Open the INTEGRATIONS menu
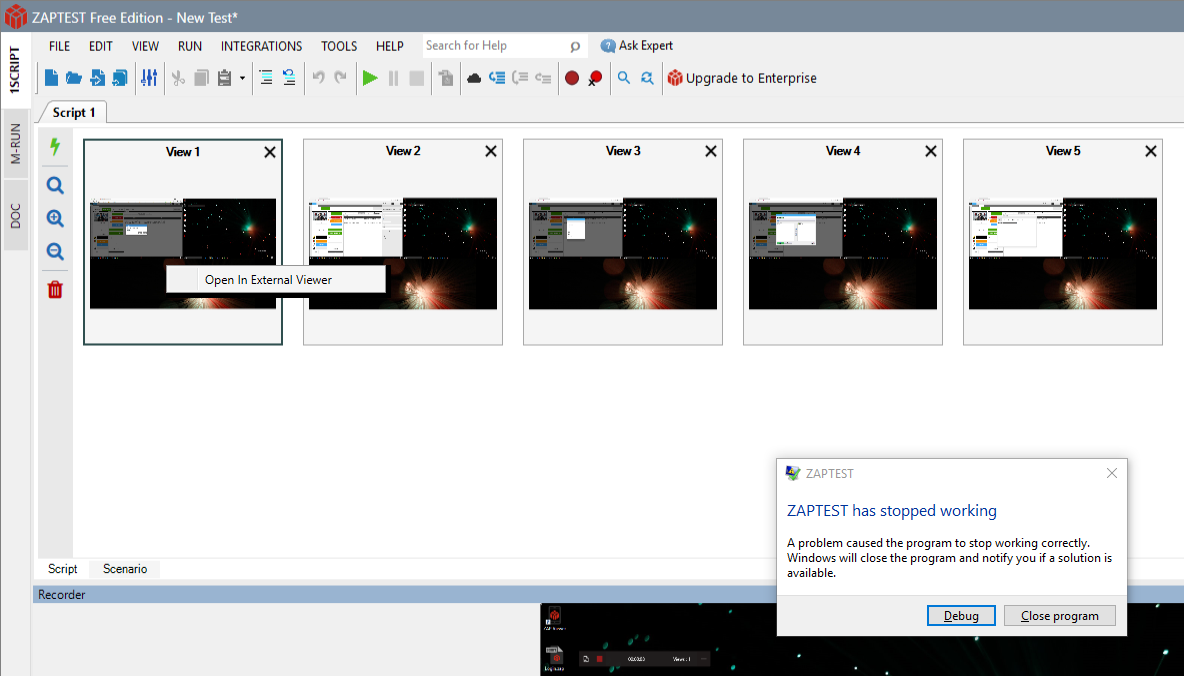The width and height of the screenshot is (1184, 676). 261,46
